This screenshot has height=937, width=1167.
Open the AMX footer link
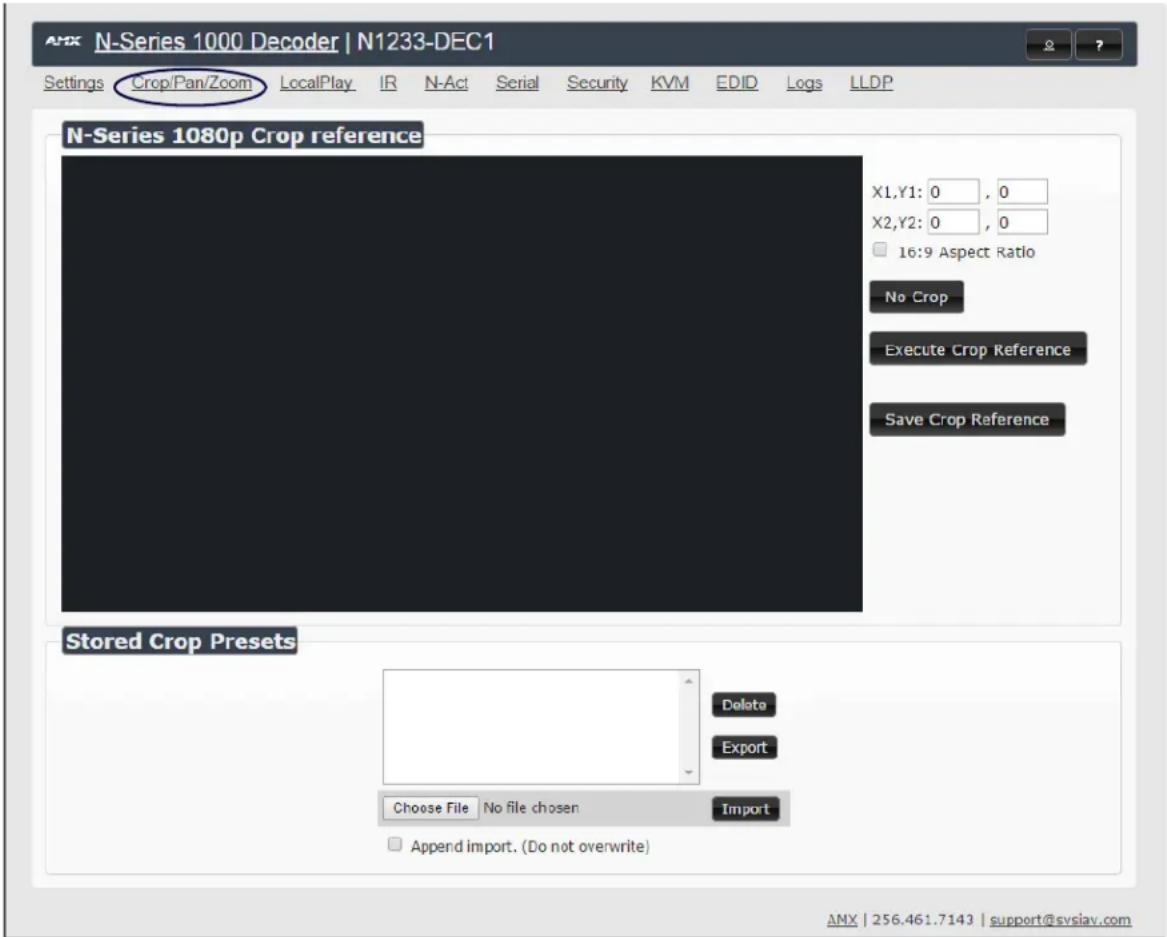pyautogui.click(x=842, y=920)
